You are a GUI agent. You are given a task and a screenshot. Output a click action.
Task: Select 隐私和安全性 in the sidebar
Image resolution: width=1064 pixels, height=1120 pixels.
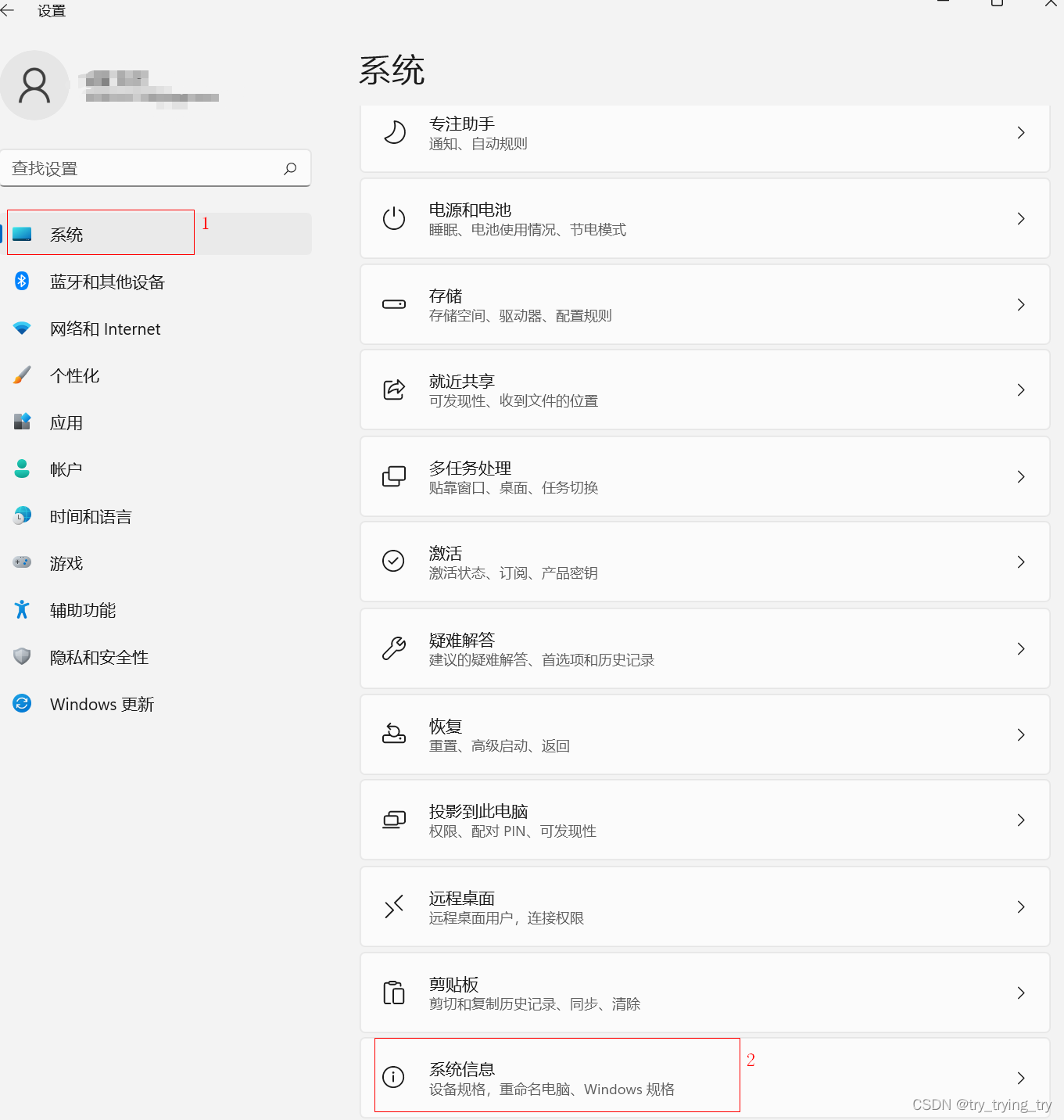pyautogui.click(x=99, y=657)
